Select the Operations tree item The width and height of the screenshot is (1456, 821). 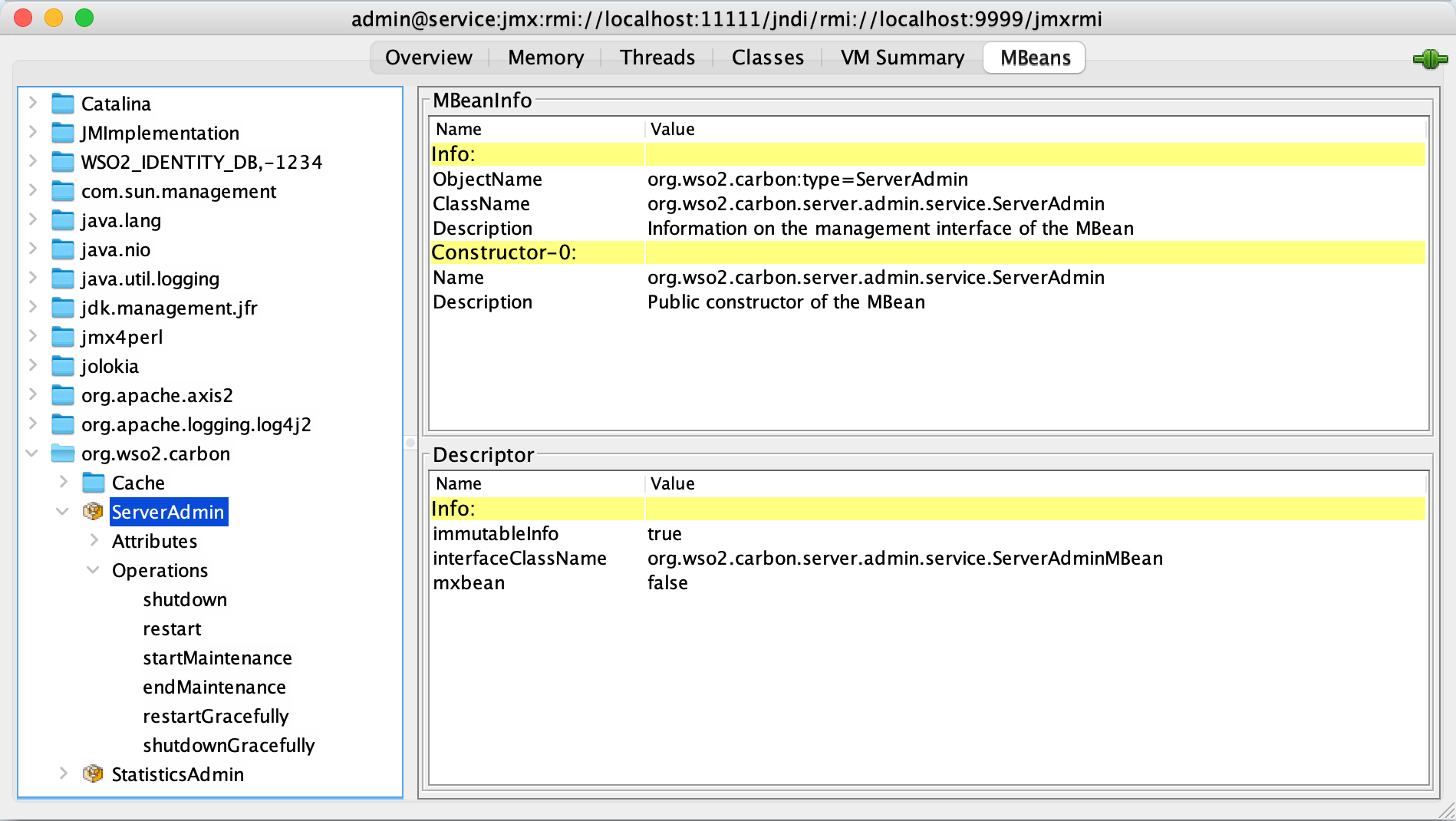(160, 570)
